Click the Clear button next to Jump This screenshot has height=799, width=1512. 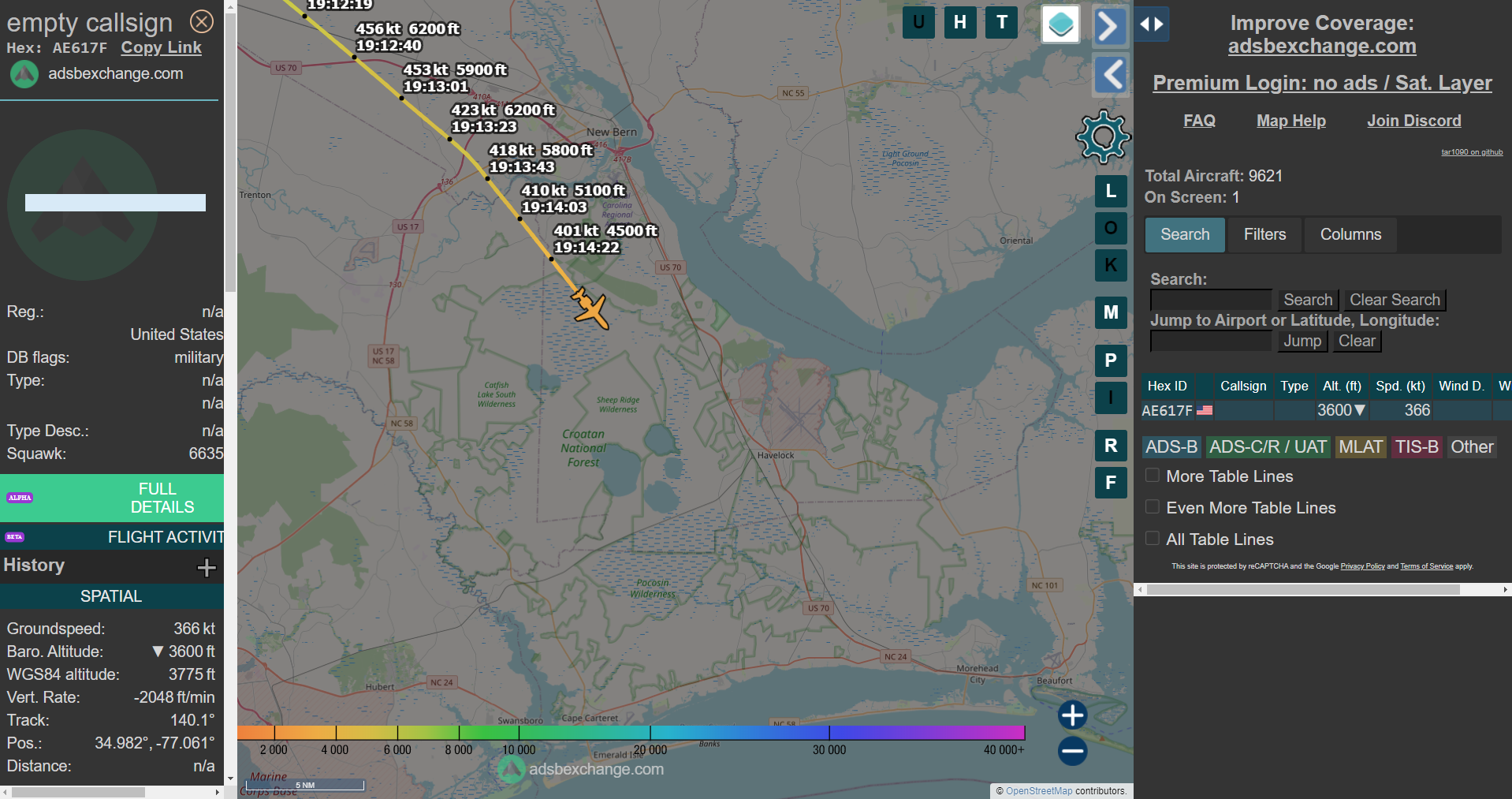coord(1357,341)
